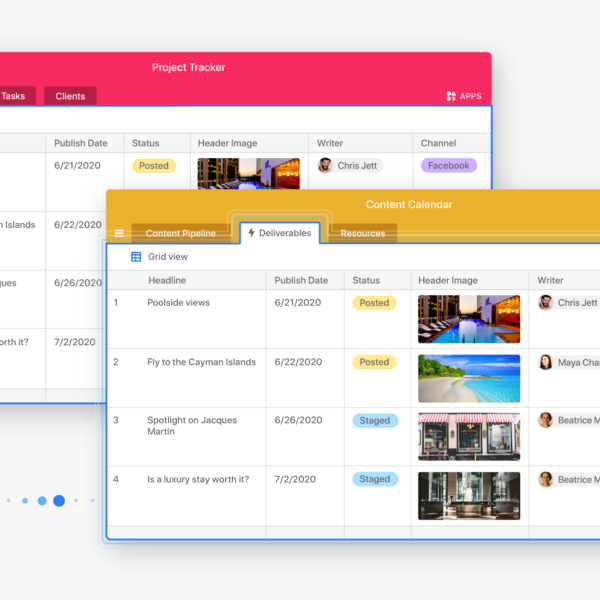Switch to the Content Pipeline tab
Viewport: 600px width, 600px height.
[x=180, y=233]
